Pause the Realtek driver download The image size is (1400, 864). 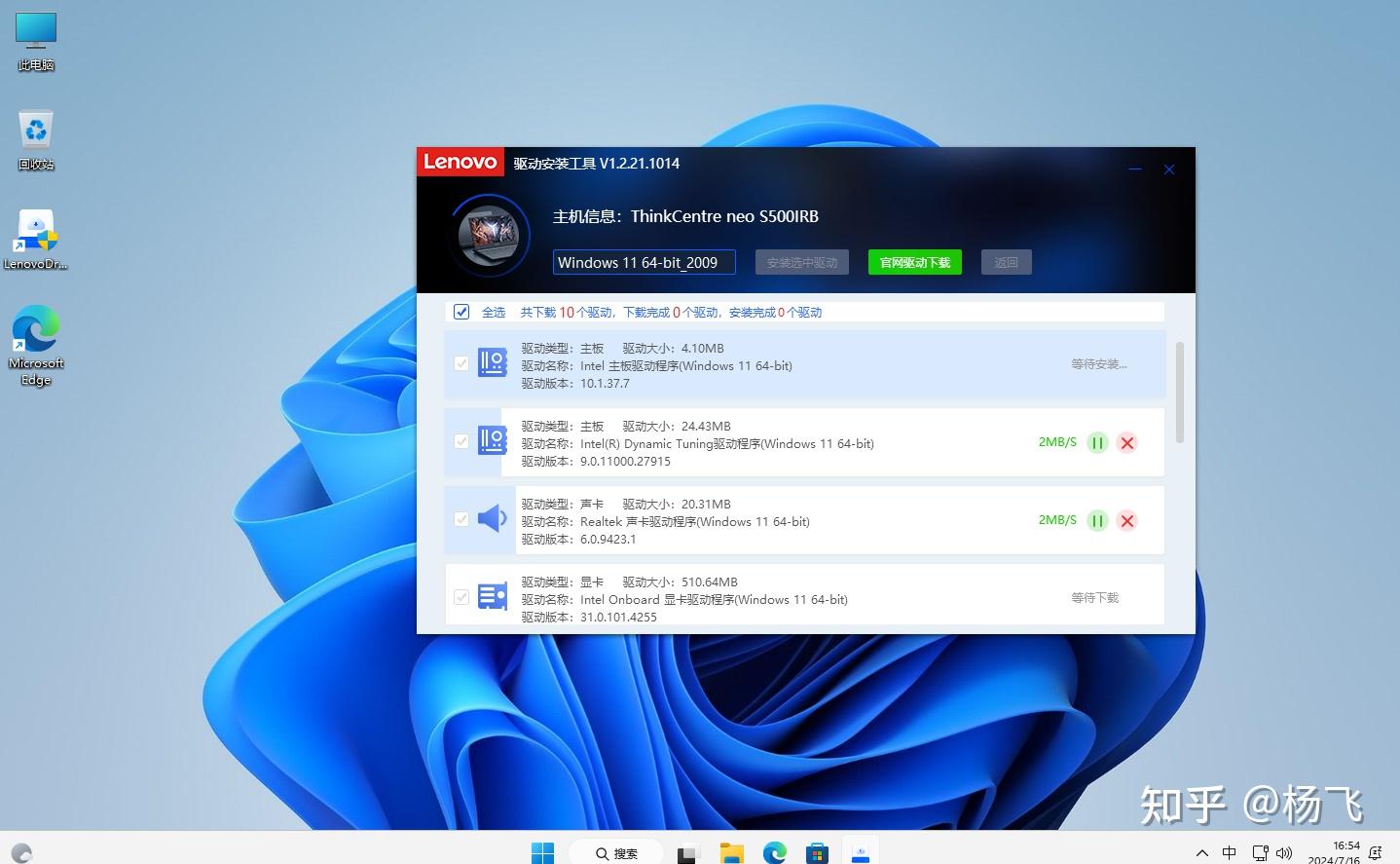(x=1097, y=520)
